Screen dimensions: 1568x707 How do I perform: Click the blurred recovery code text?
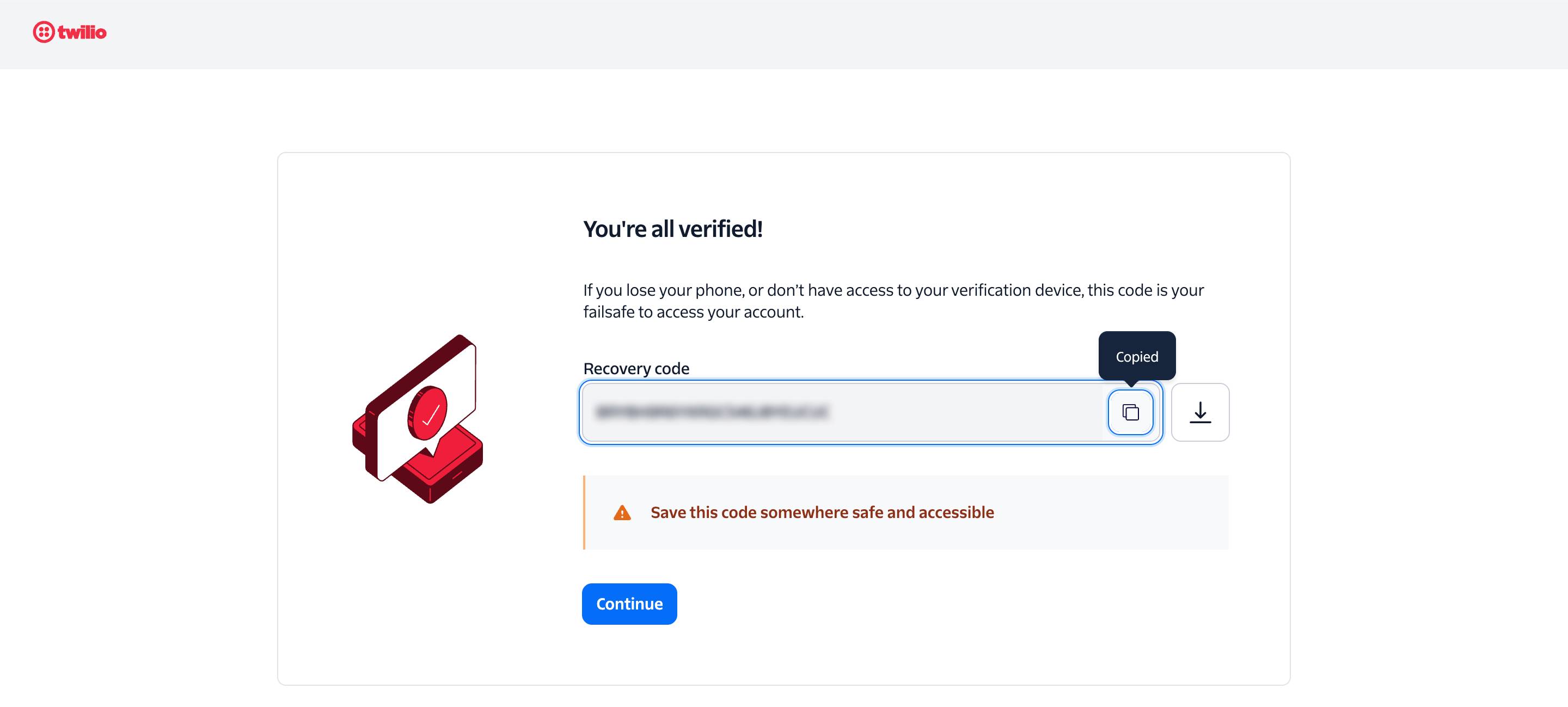pos(712,412)
